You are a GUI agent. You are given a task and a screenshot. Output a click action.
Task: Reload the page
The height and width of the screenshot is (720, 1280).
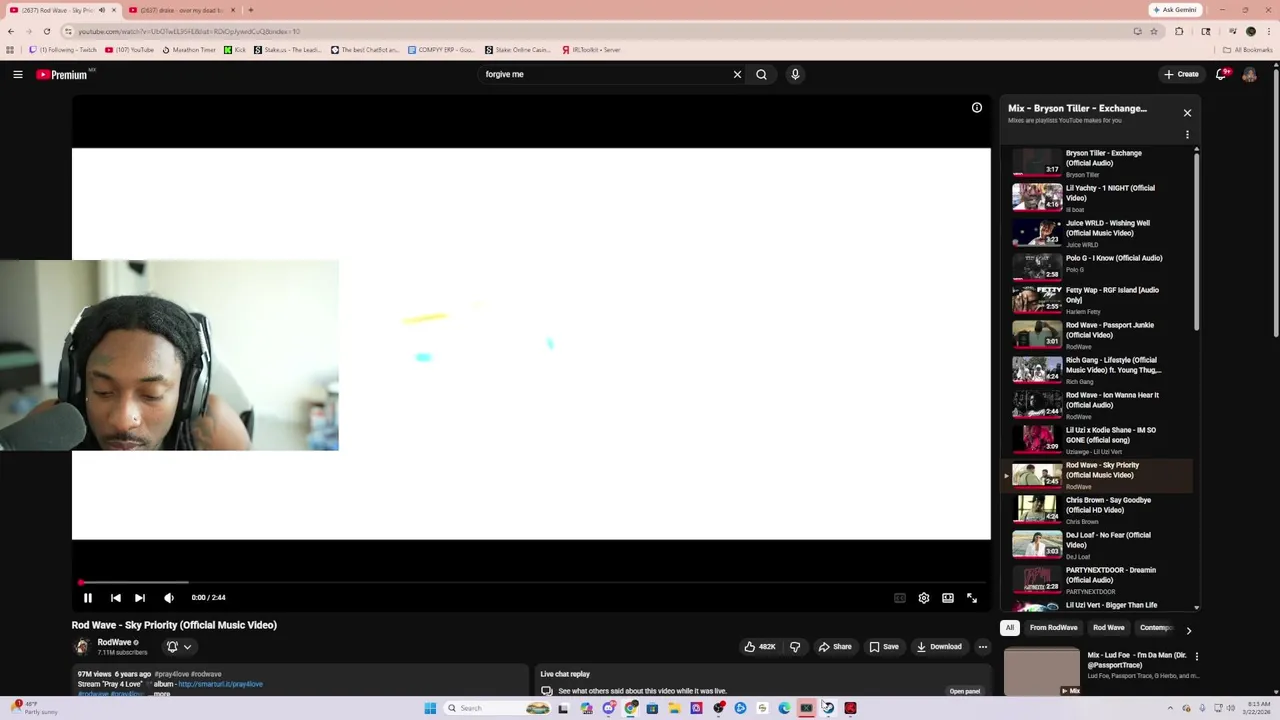coord(46,31)
